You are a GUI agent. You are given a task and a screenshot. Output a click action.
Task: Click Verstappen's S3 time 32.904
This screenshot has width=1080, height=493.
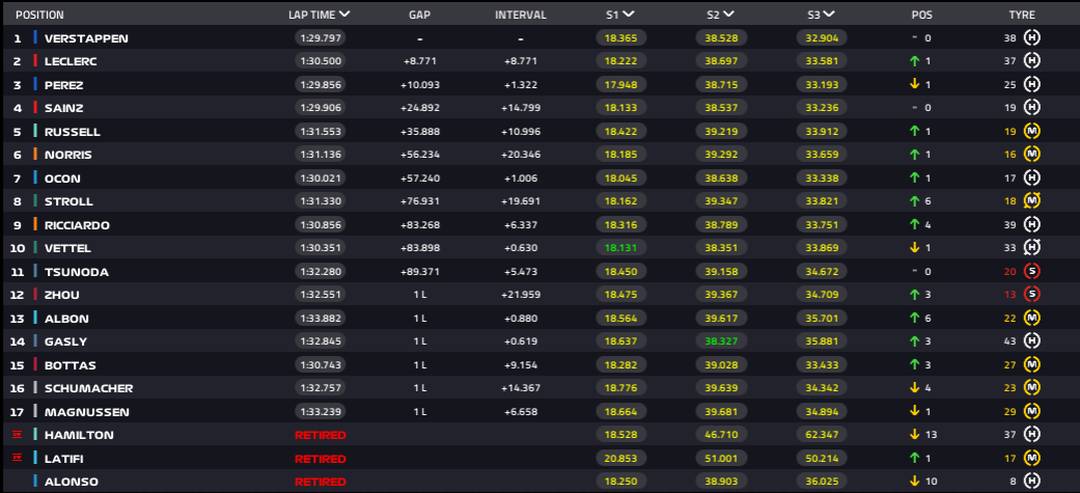822,38
